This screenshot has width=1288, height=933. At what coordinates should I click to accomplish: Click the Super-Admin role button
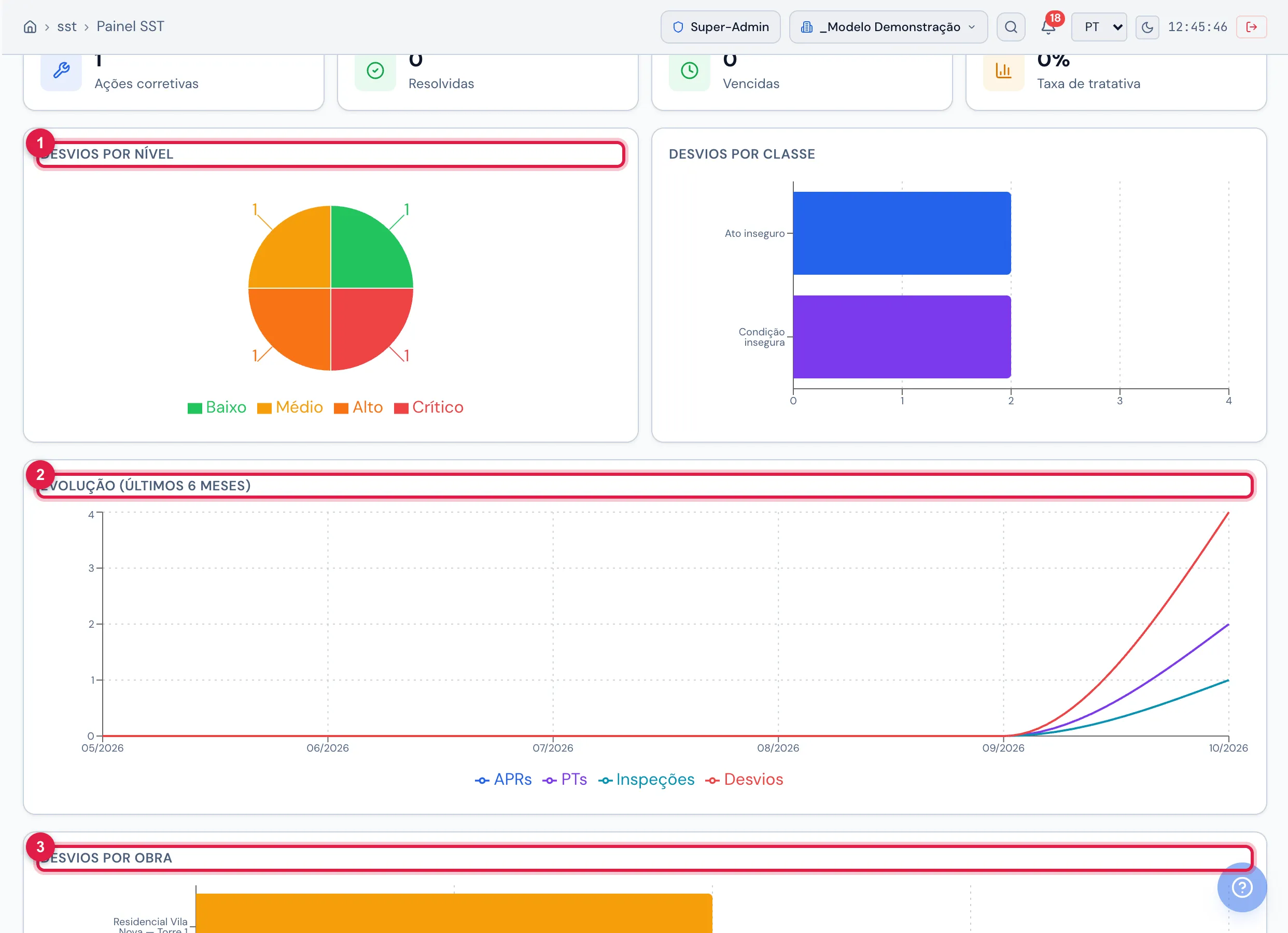(720, 26)
